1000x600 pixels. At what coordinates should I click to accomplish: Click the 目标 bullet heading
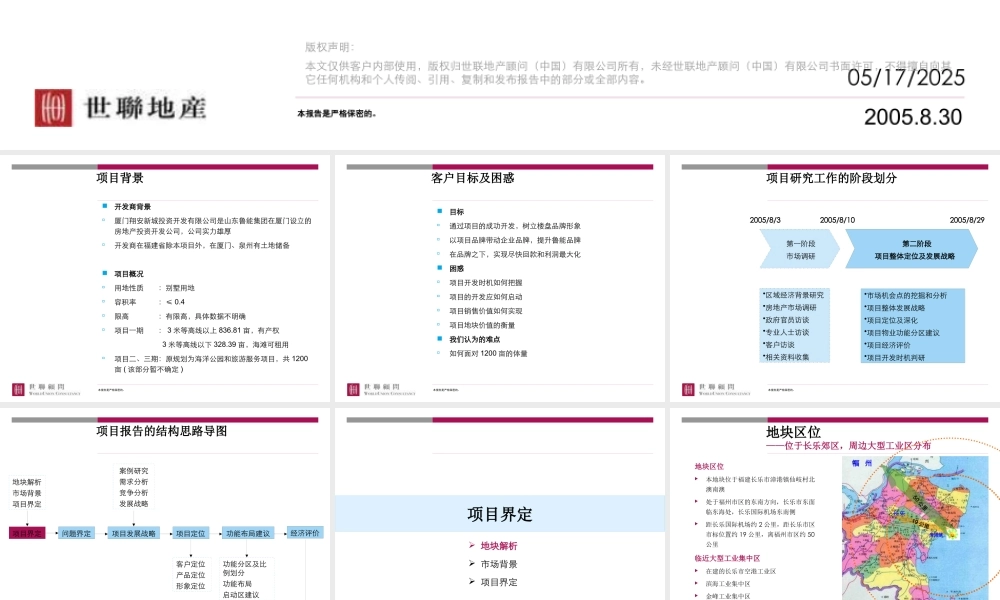(457, 212)
